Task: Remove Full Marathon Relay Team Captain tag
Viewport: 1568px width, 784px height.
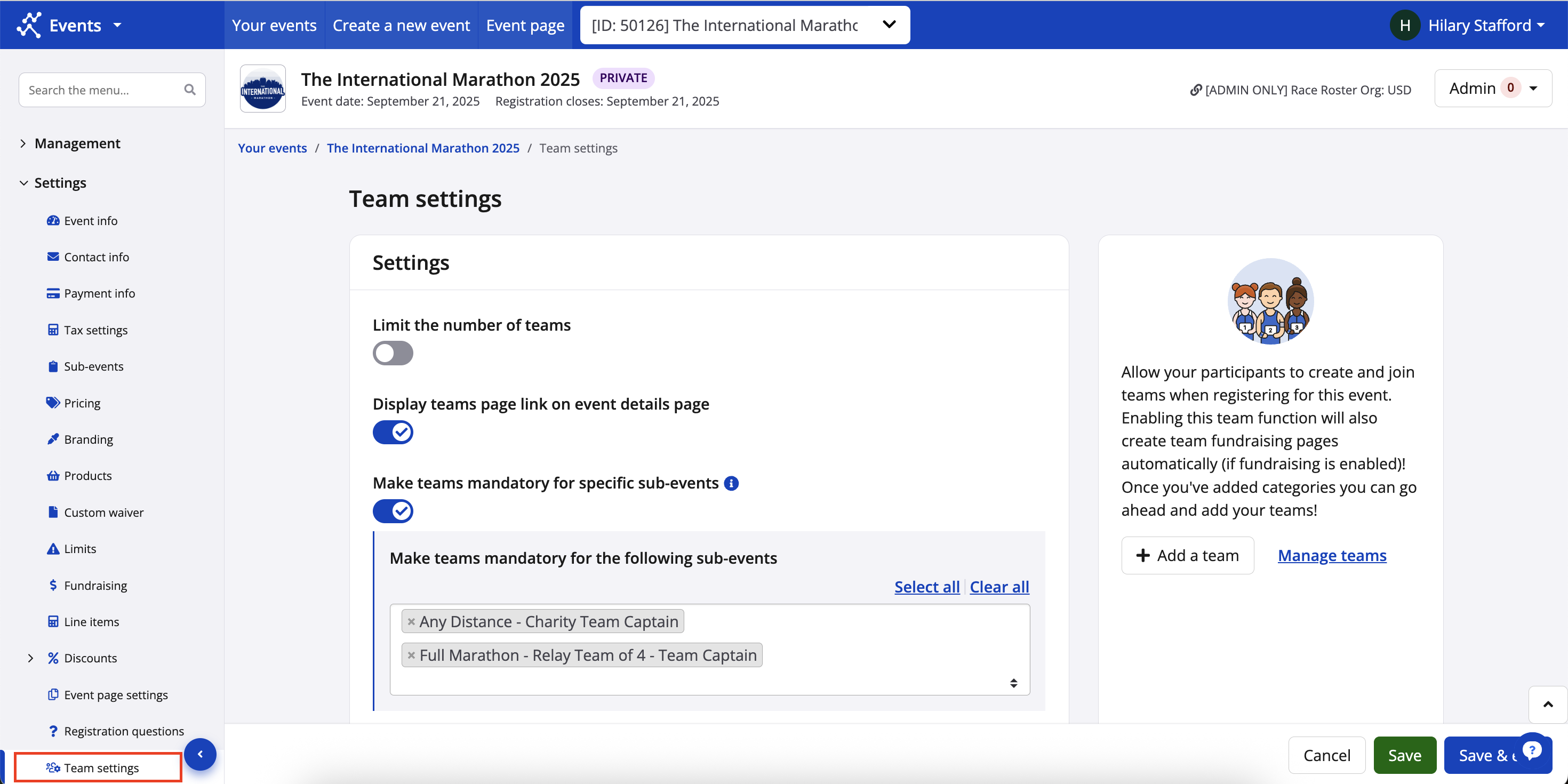Action: click(x=412, y=655)
